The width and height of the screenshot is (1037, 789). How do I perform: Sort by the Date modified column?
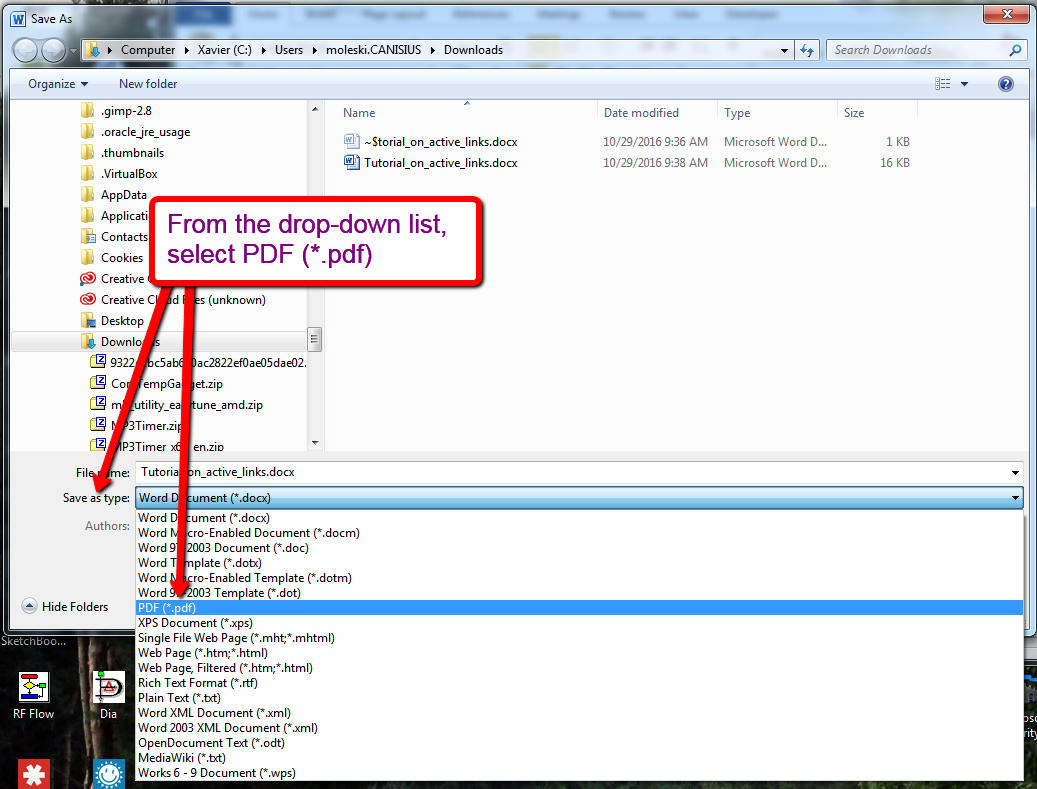tap(641, 113)
